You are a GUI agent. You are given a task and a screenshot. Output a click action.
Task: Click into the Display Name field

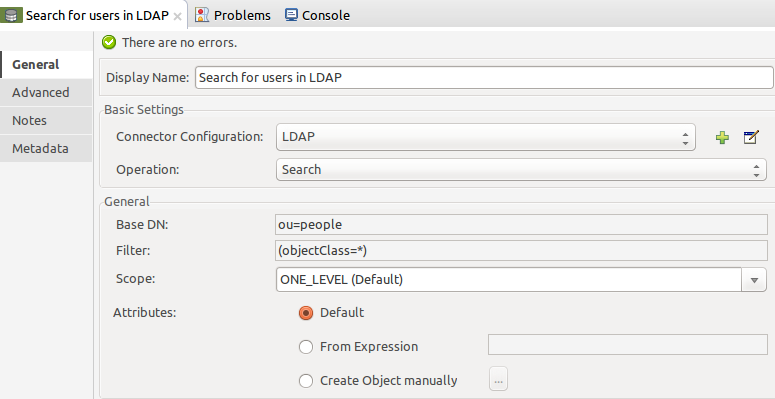click(484, 78)
